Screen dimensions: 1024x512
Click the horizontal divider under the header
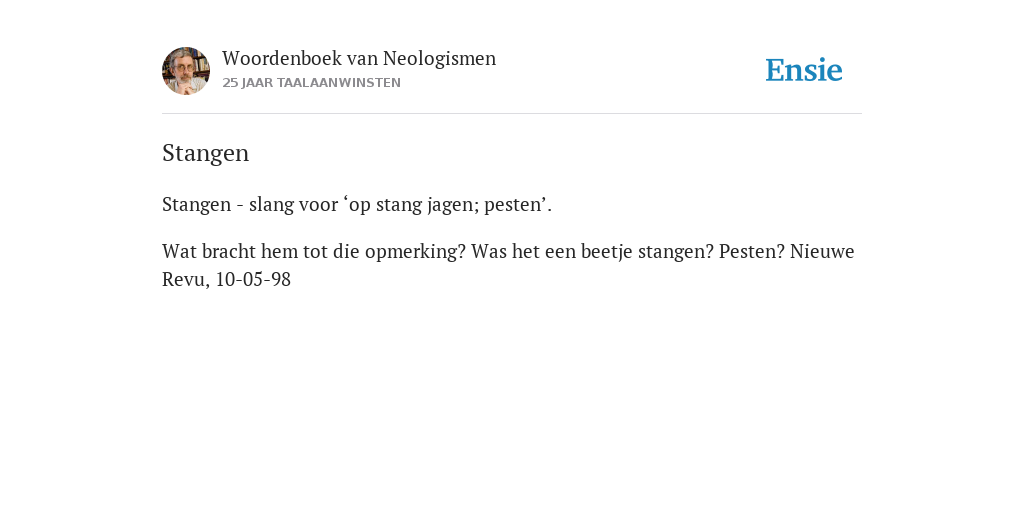click(x=512, y=114)
